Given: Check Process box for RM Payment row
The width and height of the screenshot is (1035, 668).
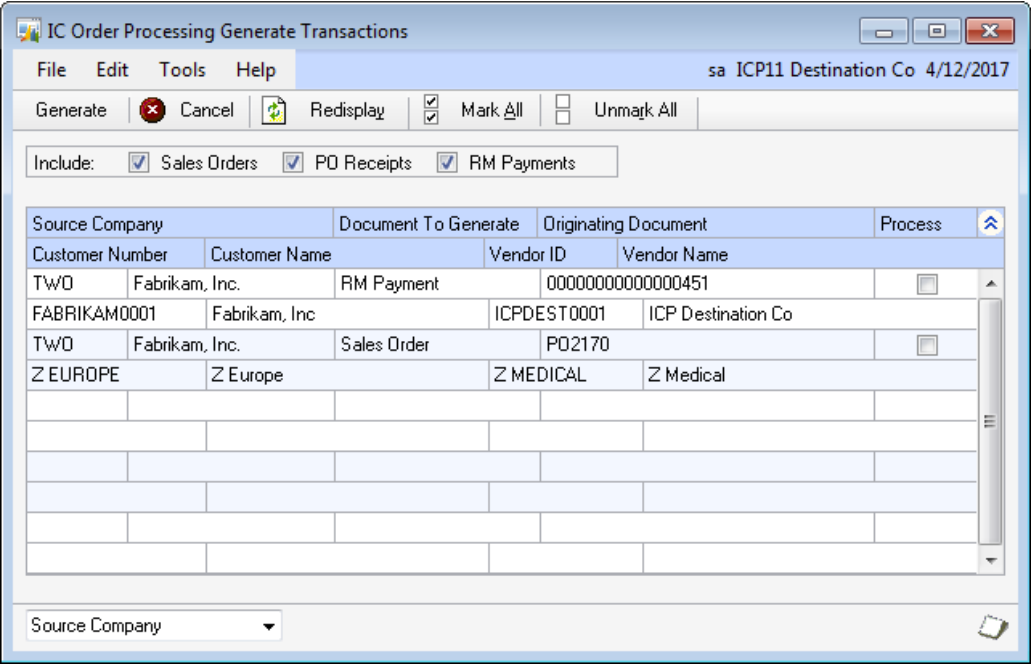Looking at the screenshot, I should [x=927, y=285].
